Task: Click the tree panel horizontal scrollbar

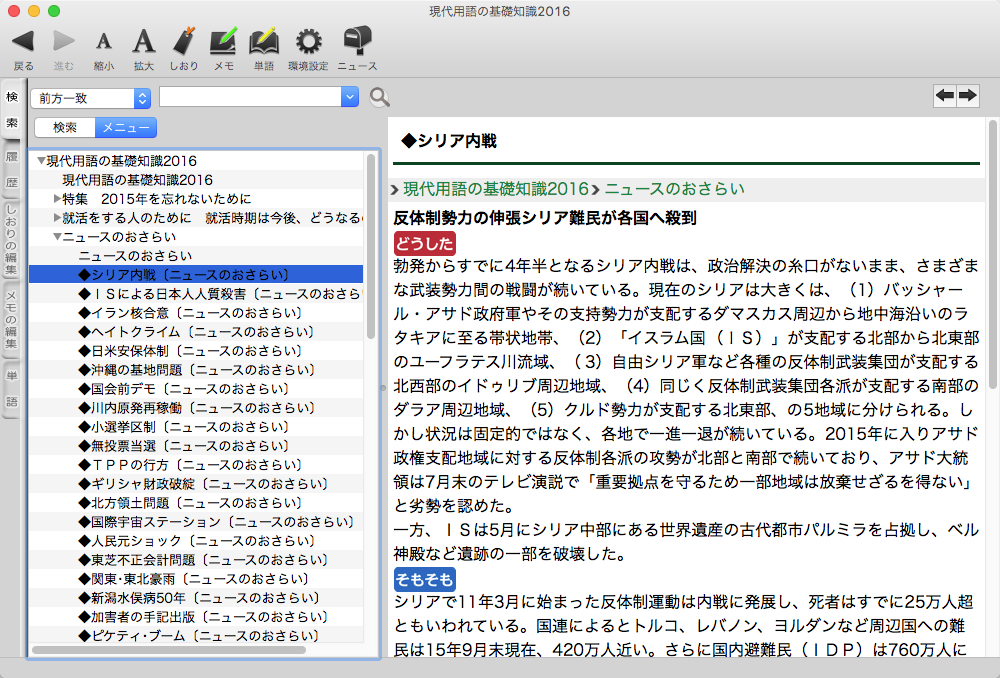Action: click(168, 650)
